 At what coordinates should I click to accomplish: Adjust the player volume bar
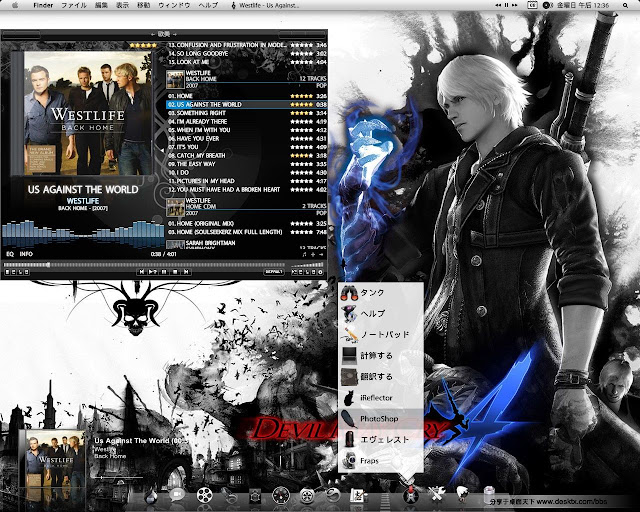307,265
